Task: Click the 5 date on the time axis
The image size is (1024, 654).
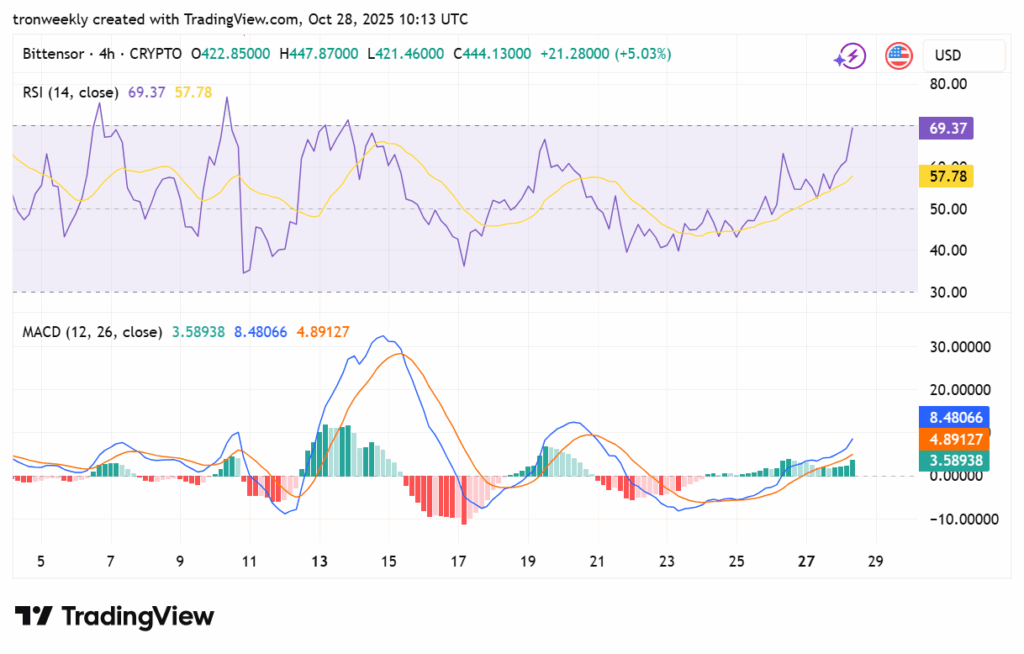Action: pyautogui.click(x=41, y=561)
